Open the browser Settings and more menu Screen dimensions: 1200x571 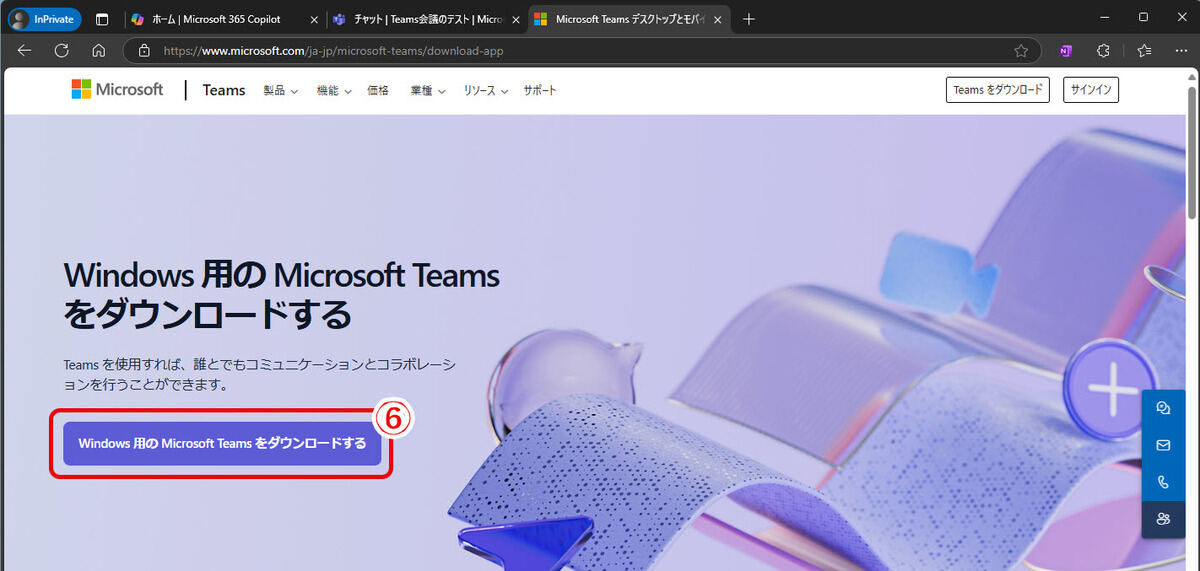(1180, 50)
